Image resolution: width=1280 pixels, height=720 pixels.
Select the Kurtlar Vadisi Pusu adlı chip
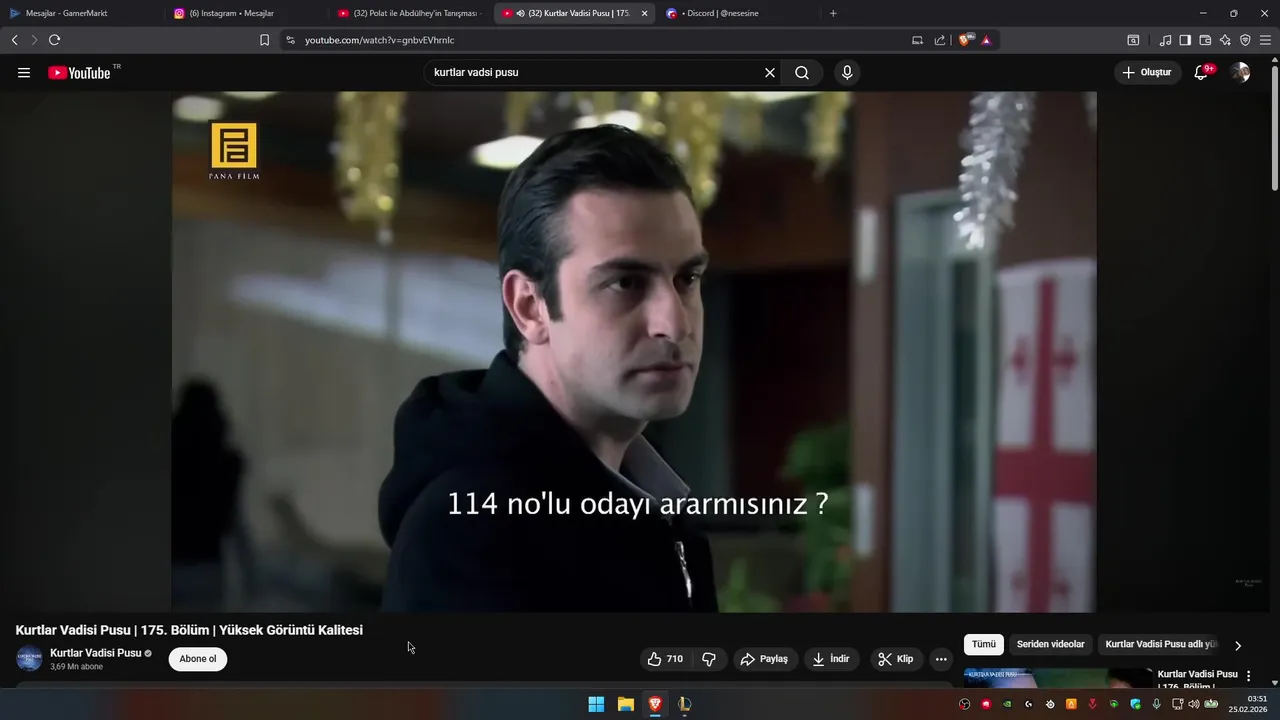(x=1160, y=645)
